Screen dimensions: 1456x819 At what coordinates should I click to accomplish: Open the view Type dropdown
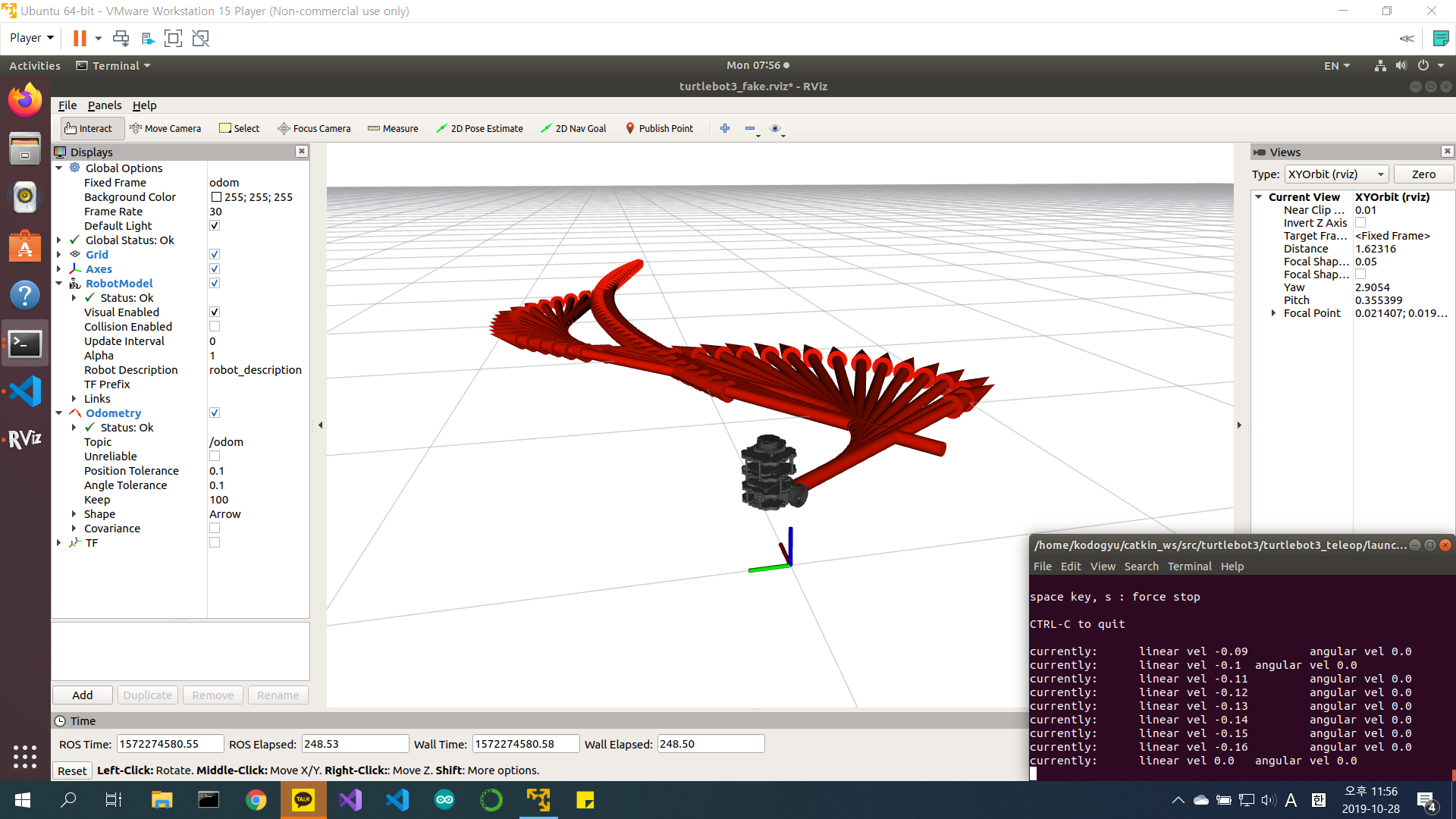point(1336,174)
